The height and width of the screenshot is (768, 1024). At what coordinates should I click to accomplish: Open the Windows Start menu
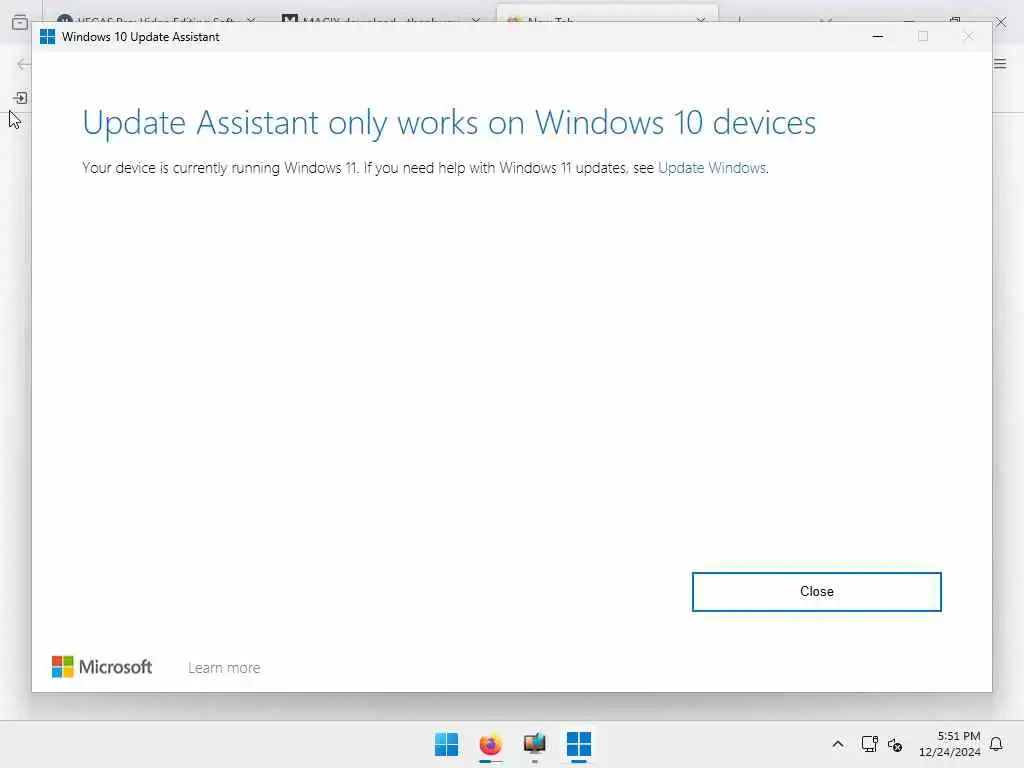point(447,744)
